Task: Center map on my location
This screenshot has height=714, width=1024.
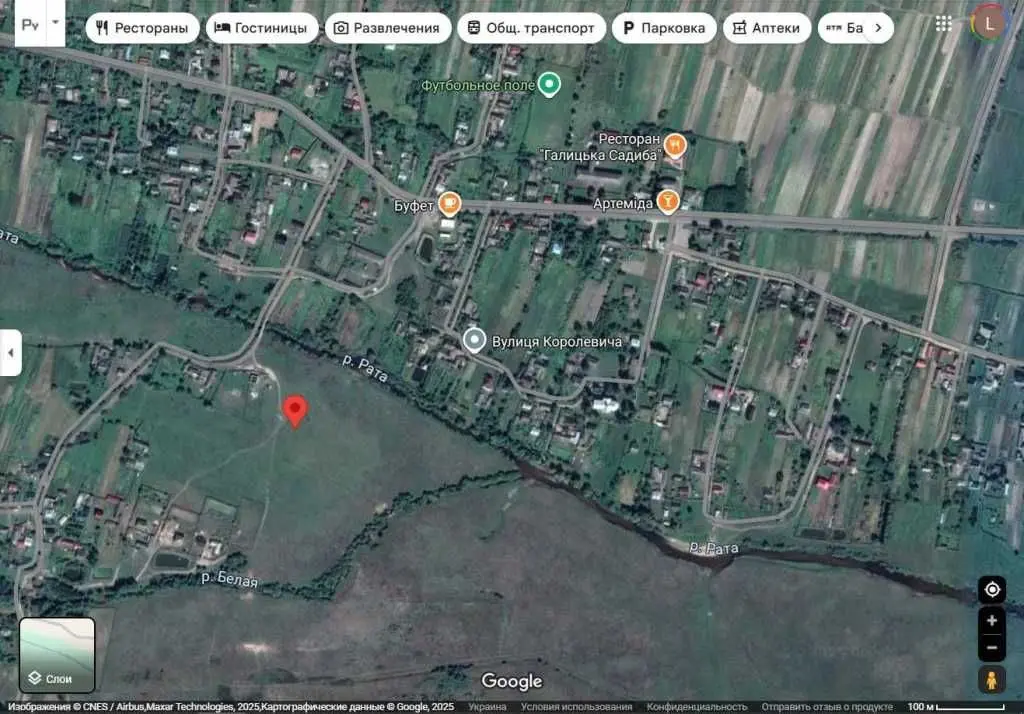Action: click(992, 590)
